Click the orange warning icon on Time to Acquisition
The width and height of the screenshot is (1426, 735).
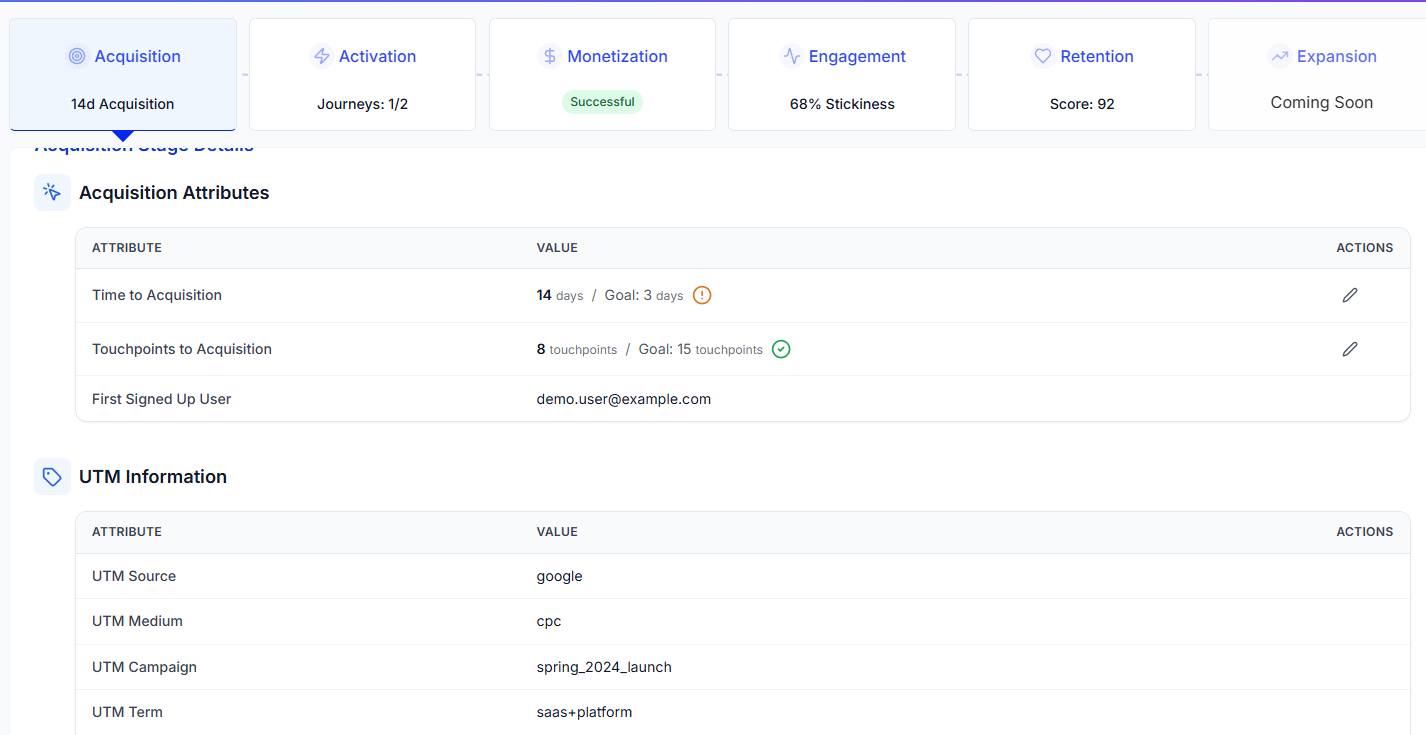click(x=701, y=295)
